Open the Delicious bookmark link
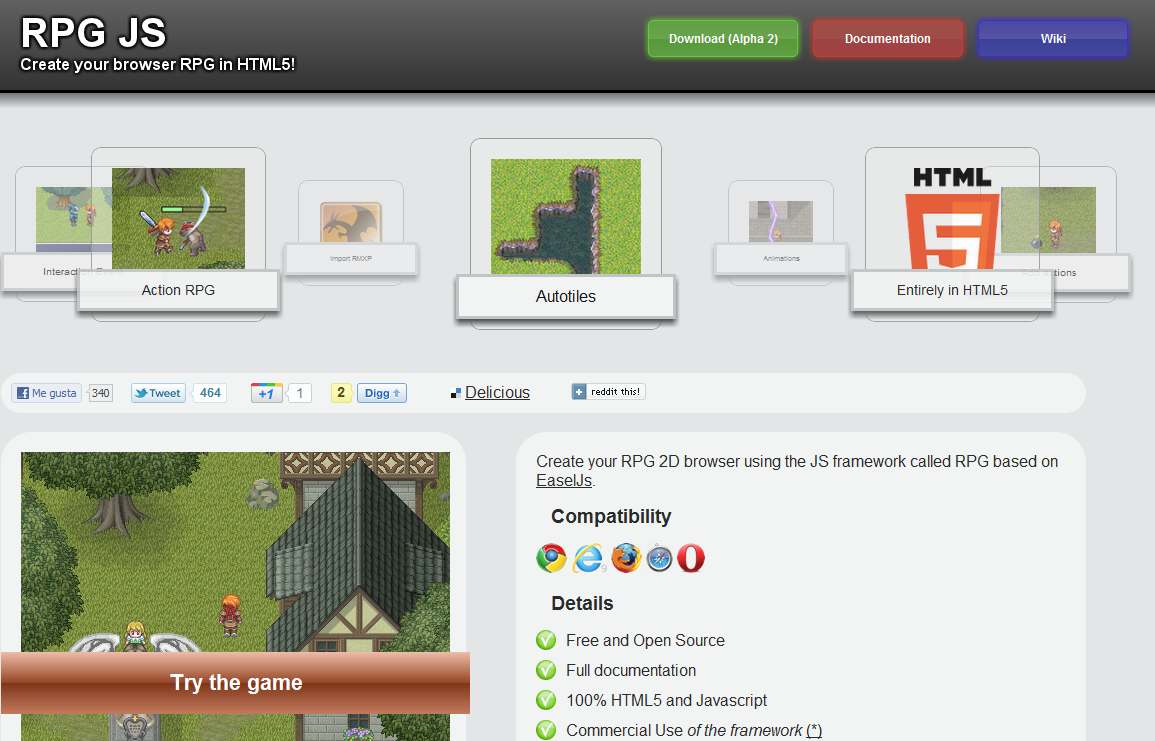Viewport: 1155px width, 741px height. coord(497,391)
